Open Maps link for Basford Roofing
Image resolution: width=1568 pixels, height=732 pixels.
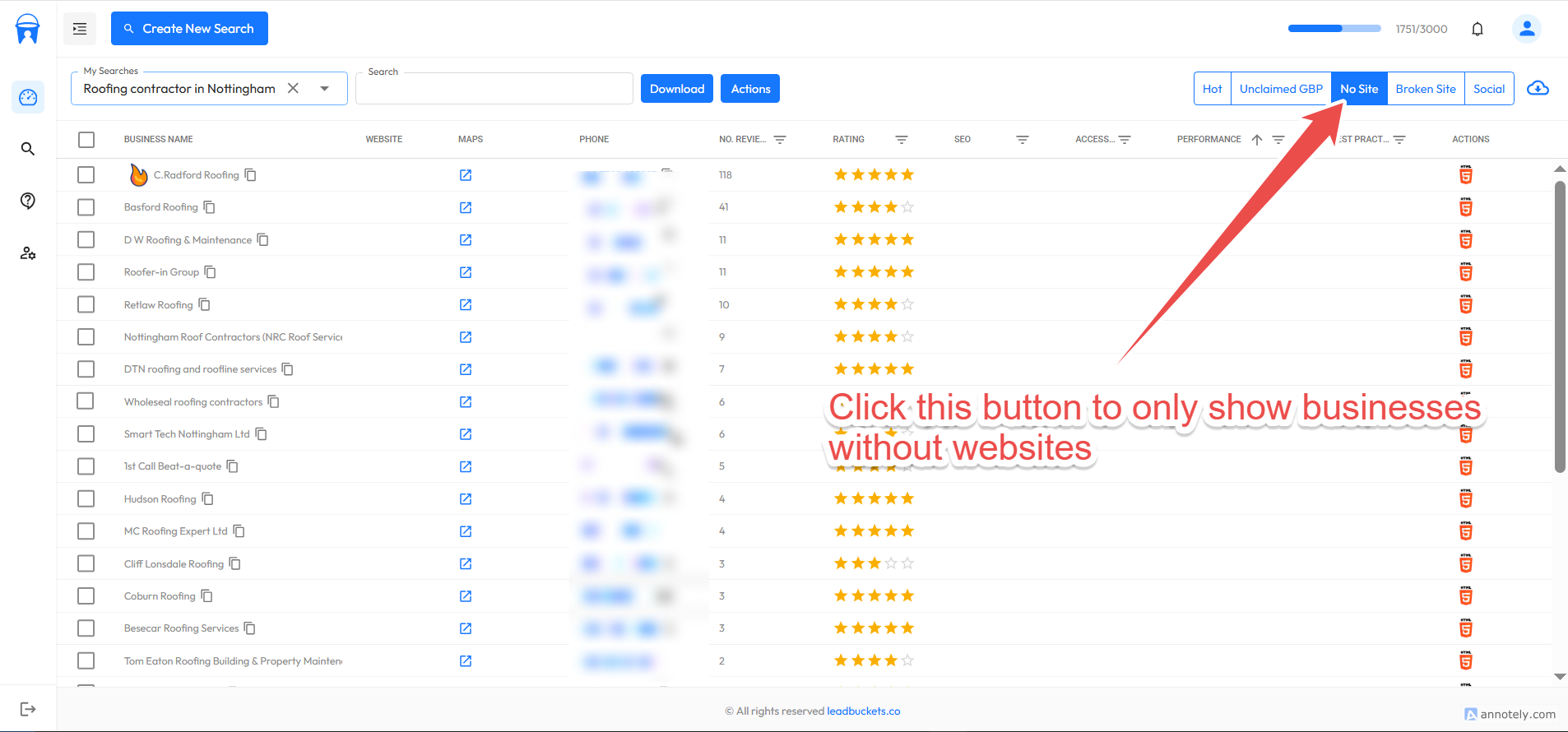[466, 207]
